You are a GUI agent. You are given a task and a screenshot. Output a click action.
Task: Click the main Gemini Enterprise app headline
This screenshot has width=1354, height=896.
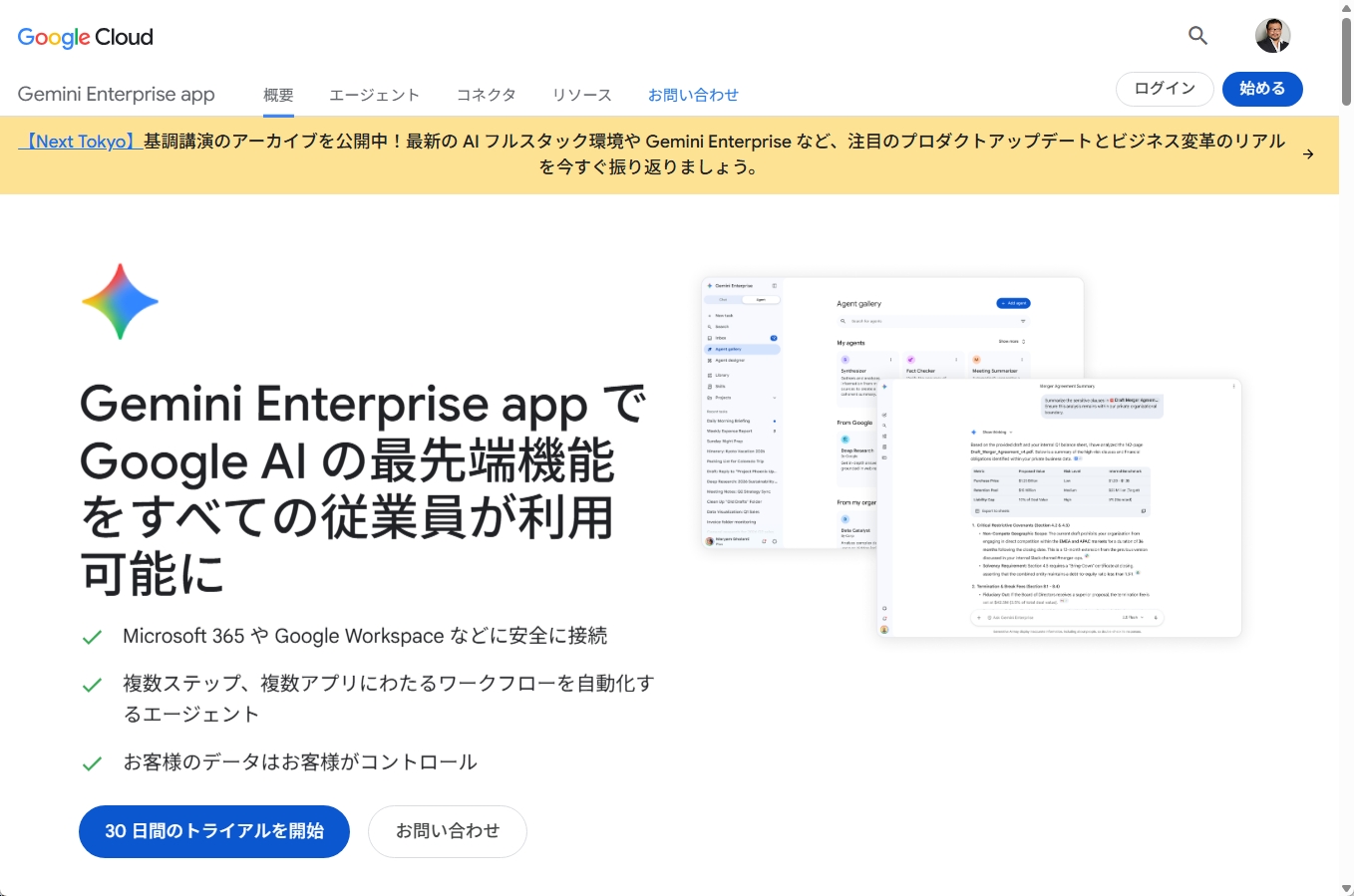point(364,488)
